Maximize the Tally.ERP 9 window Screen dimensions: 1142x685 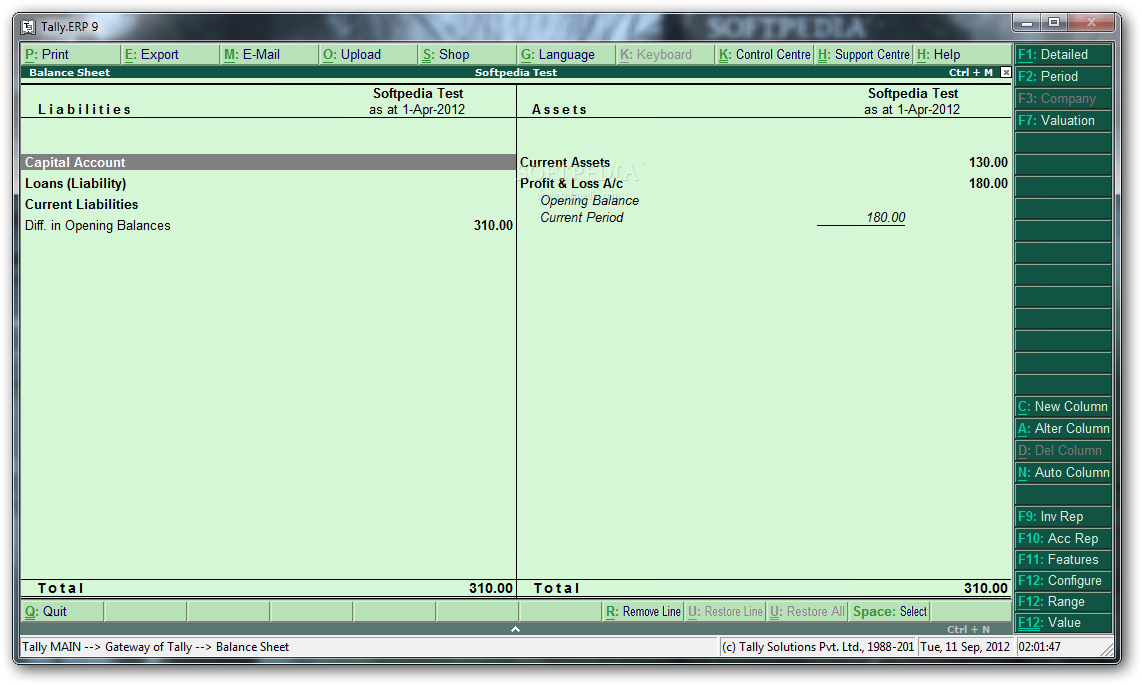(x=1054, y=23)
